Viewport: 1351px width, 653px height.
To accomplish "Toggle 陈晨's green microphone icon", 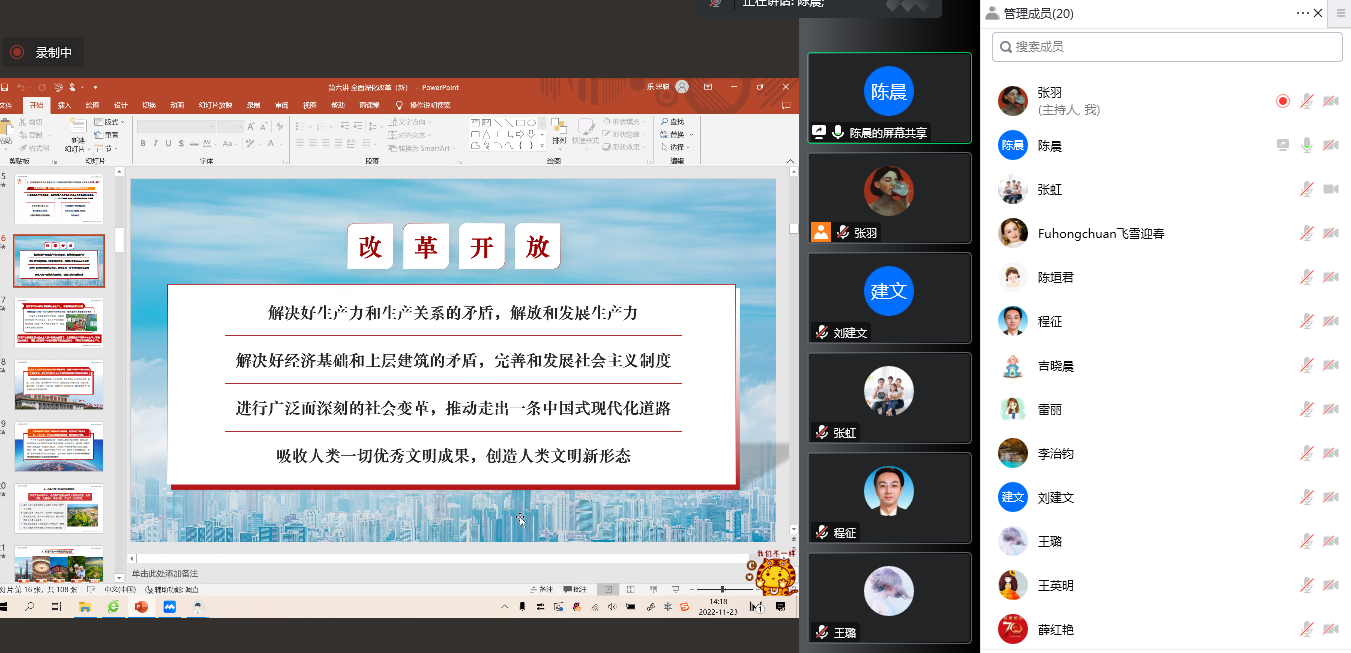I will pyautogui.click(x=1306, y=145).
